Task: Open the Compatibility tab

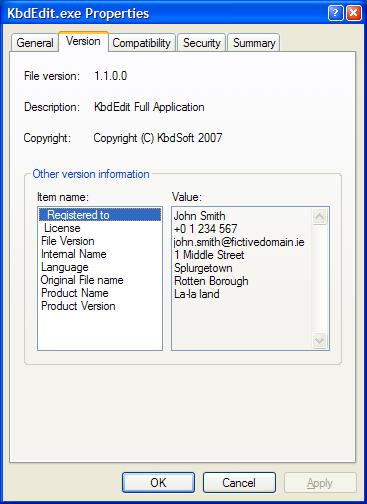Action: click(142, 43)
